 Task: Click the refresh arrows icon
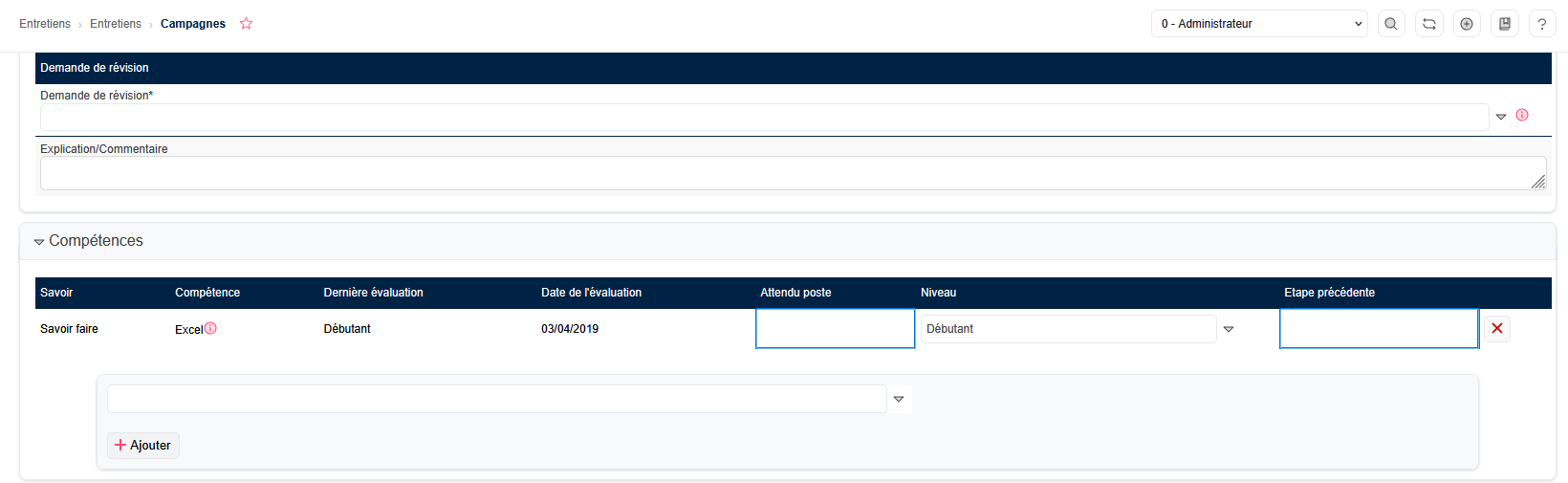tap(1429, 24)
